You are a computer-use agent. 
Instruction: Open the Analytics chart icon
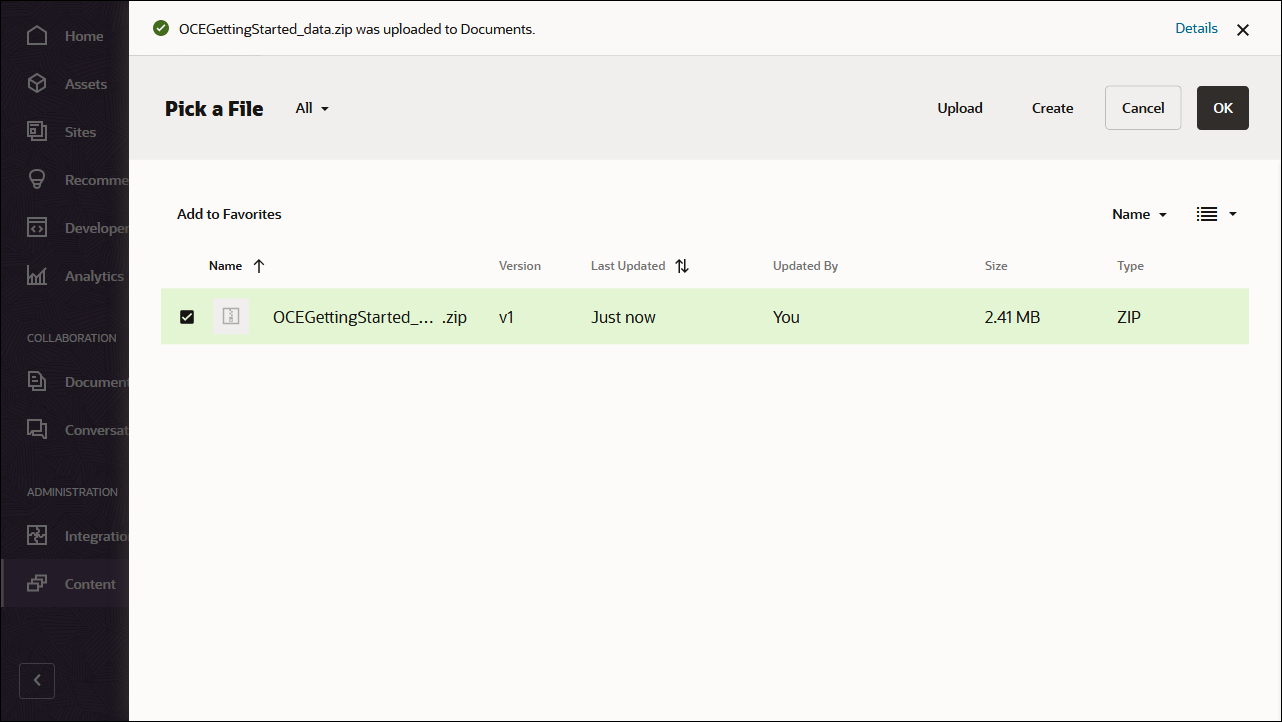pos(37,275)
